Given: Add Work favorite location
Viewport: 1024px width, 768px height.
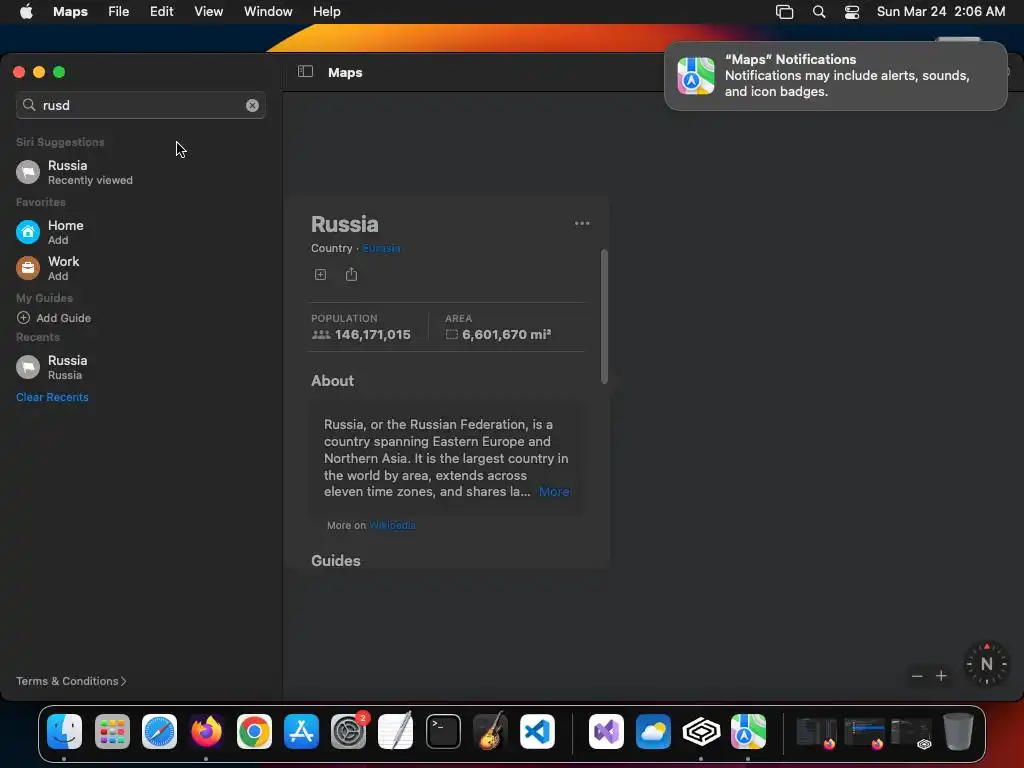Looking at the screenshot, I should 140,268.
